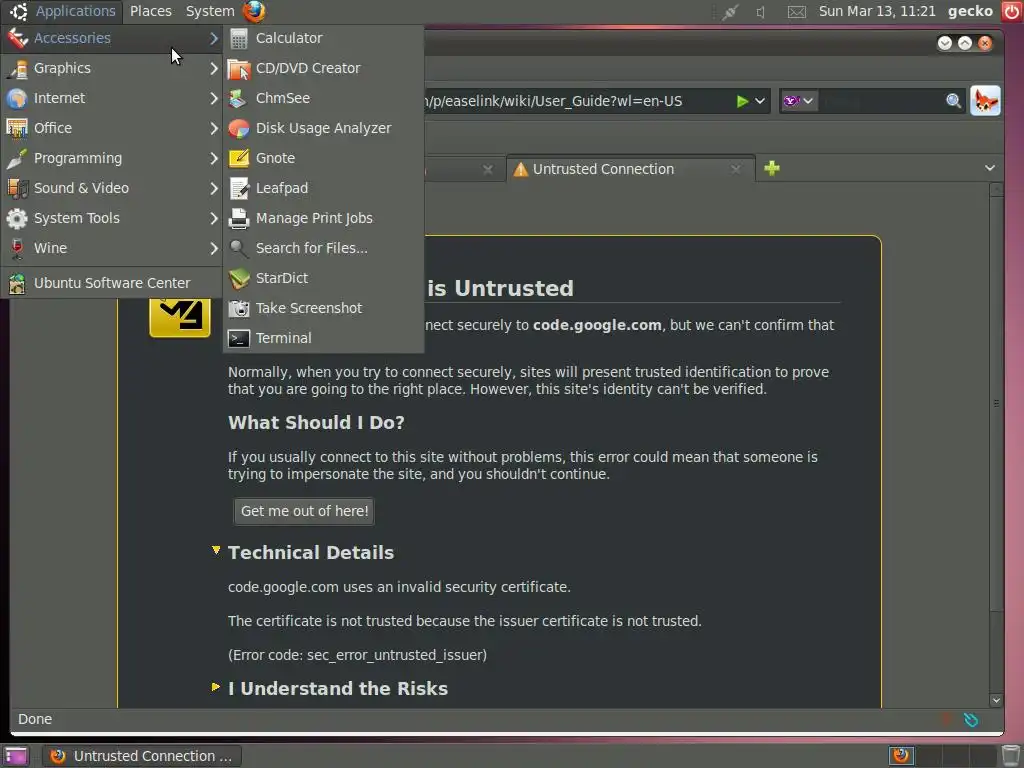1024x768 pixels.
Task: Click the Office category icon
Action: click(17, 128)
